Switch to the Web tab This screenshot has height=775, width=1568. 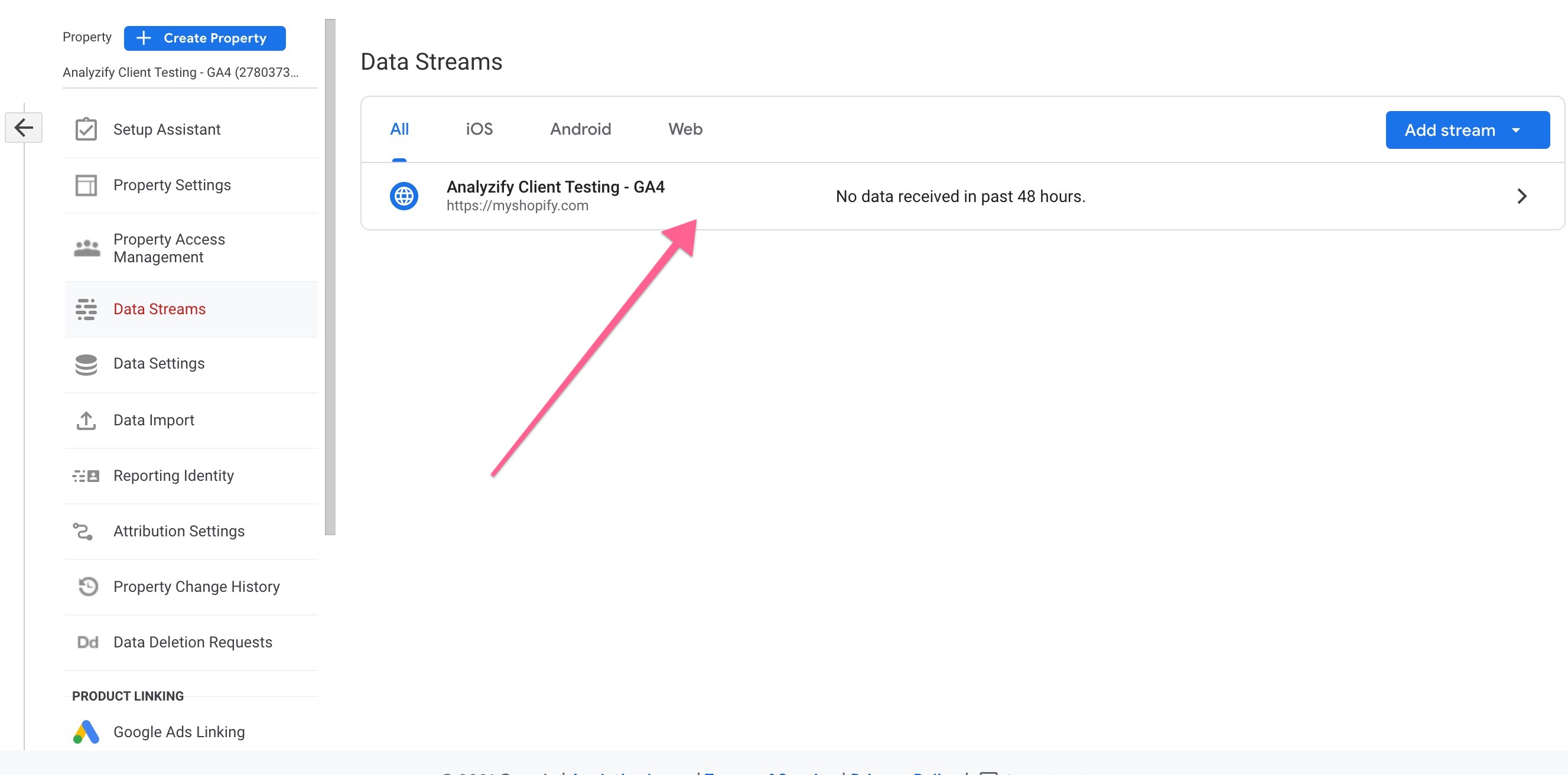[x=685, y=129]
